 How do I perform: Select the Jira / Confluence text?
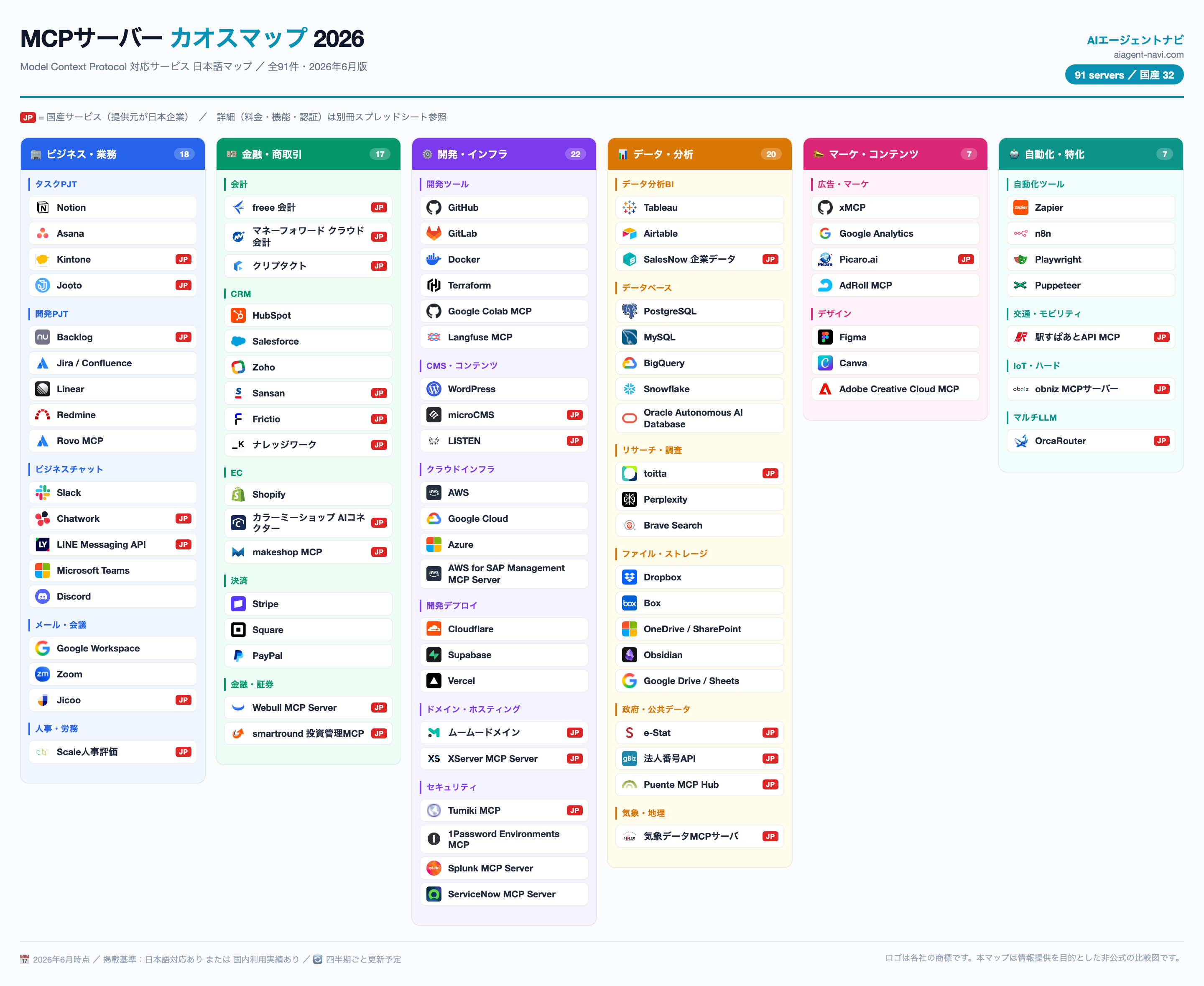[x=94, y=363]
